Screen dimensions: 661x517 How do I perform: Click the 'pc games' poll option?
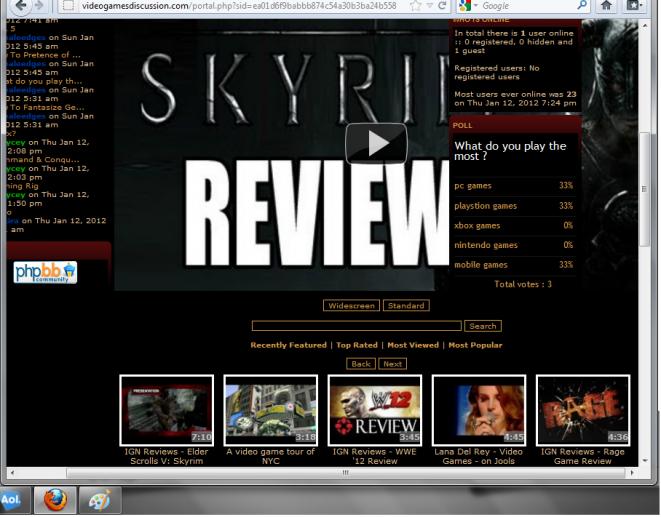(x=473, y=186)
